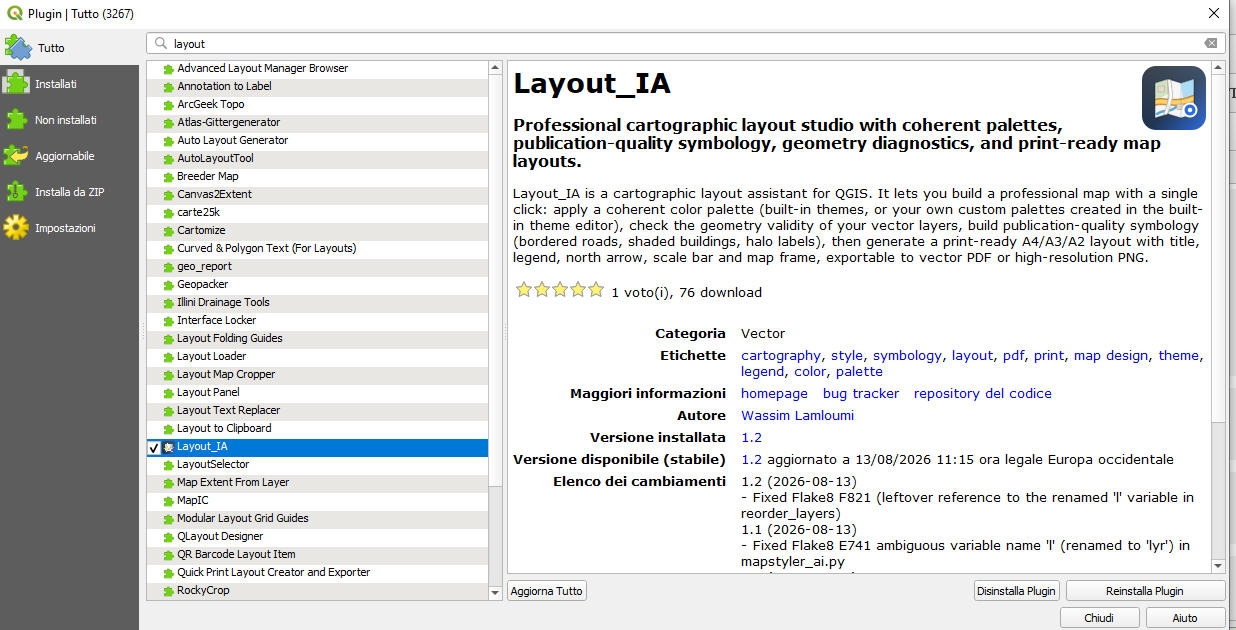Viewport: 1236px width, 630px height.
Task: Click the AutoLayoutTool plugin icon
Action: (x=168, y=159)
